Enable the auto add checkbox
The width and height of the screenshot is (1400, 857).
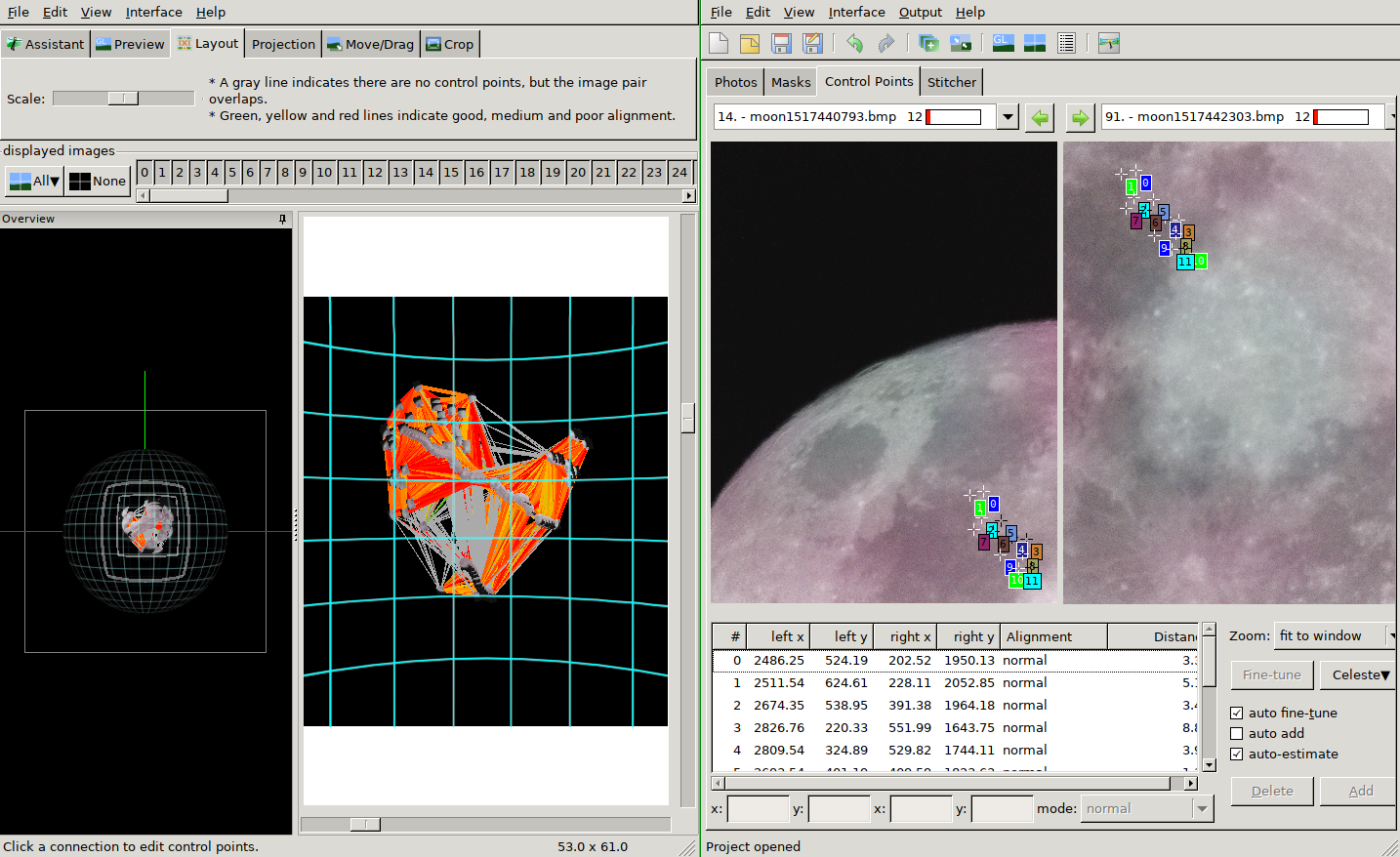tap(1237, 733)
